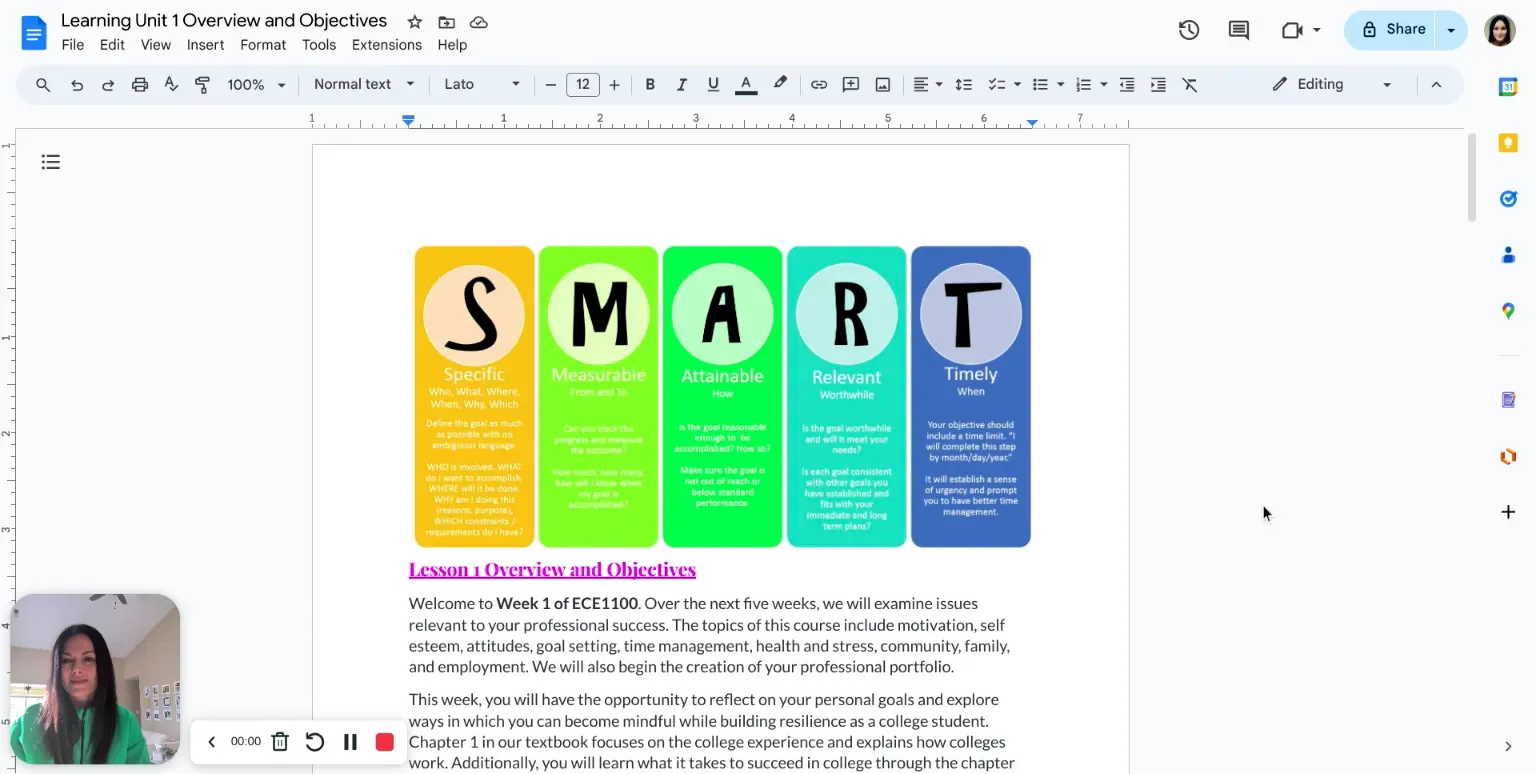The image size is (1536, 774).
Task: Show the document outline
Action: point(51,162)
